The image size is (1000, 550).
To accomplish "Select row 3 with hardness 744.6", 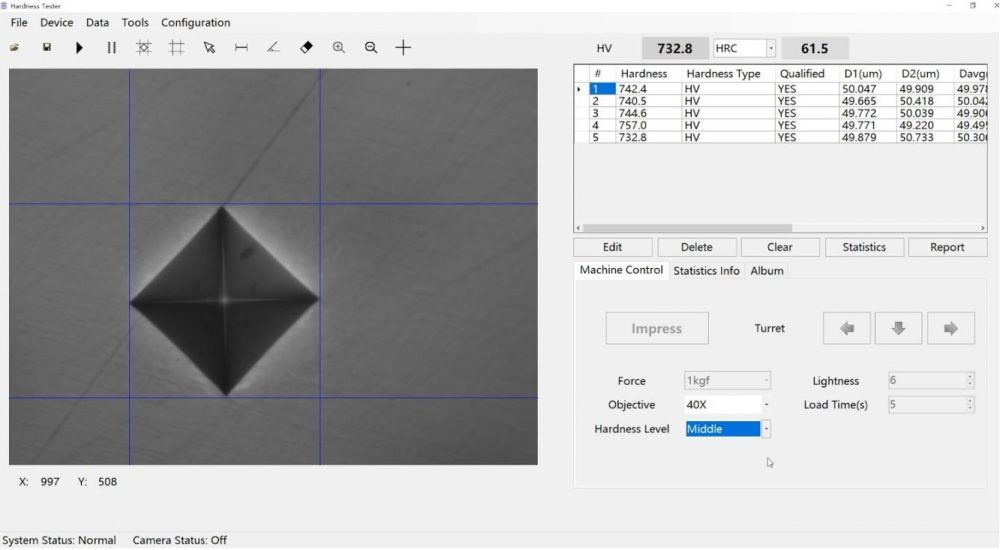I will pyautogui.click(x=781, y=113).
